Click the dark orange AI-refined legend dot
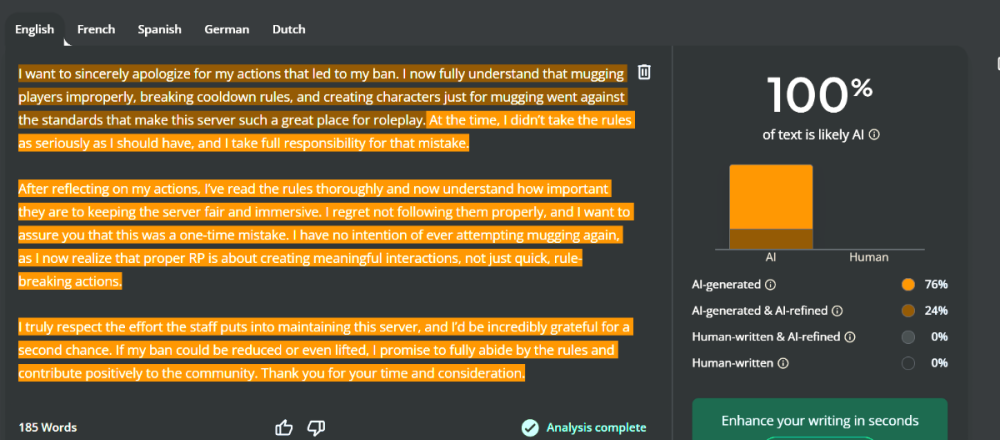 [x=908, y=311]
